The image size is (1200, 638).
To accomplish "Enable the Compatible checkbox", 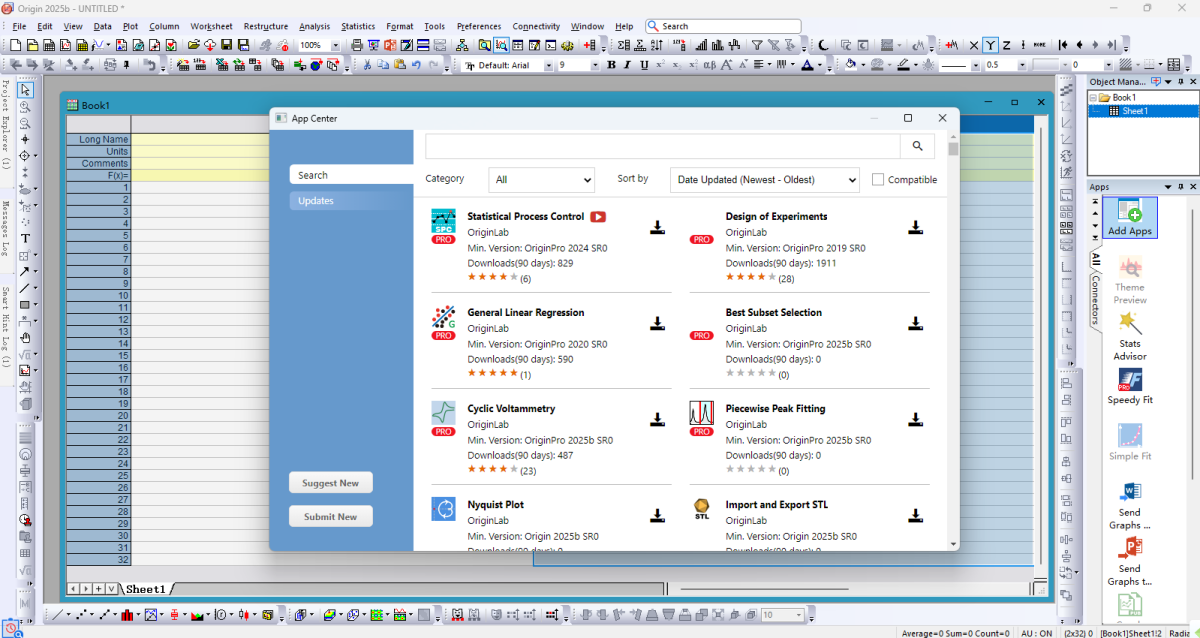I will pos(878,180).
